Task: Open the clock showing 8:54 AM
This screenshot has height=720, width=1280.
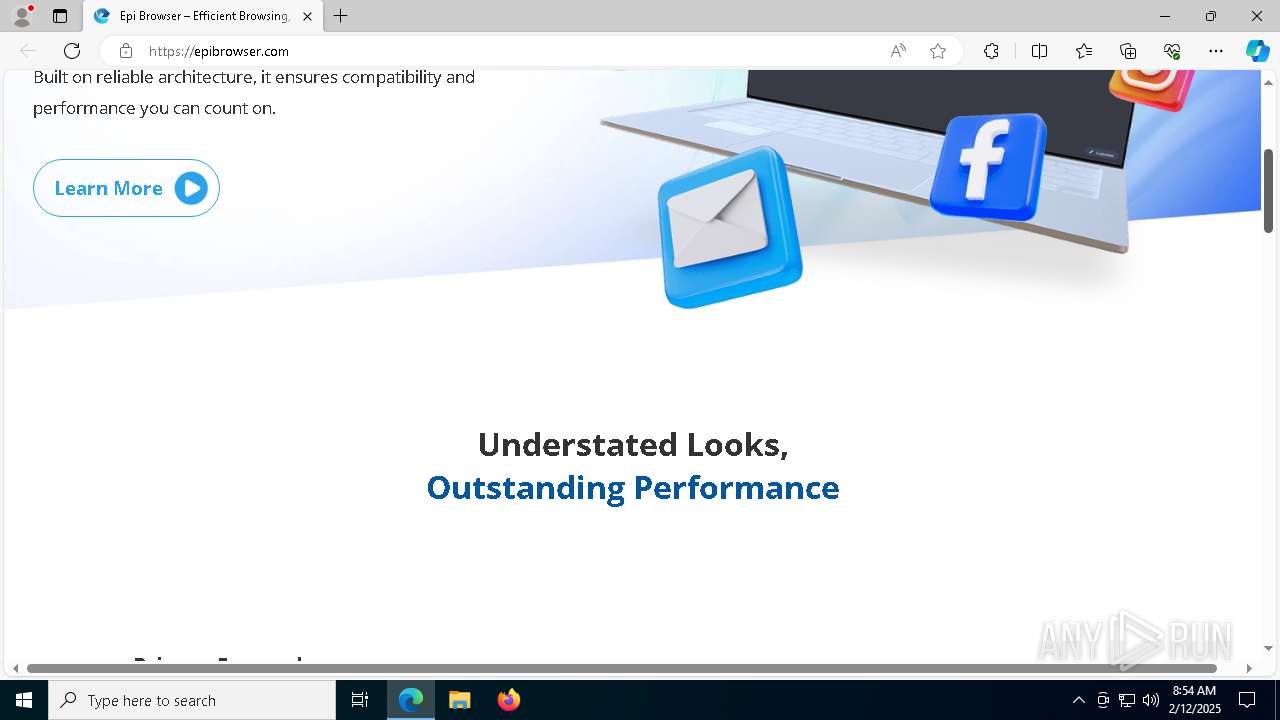Action: tap(1194, 700)
